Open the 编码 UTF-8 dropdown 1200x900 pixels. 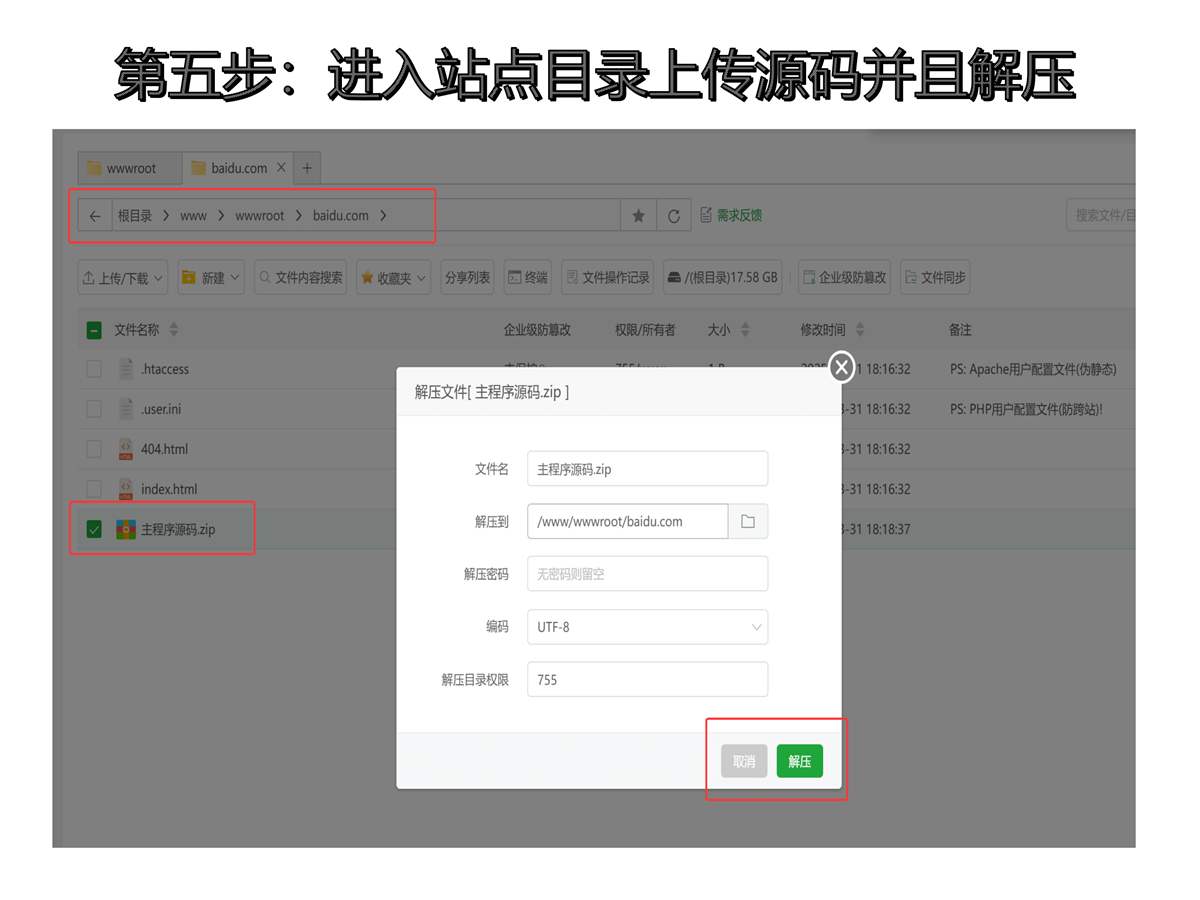click(647, 627)
